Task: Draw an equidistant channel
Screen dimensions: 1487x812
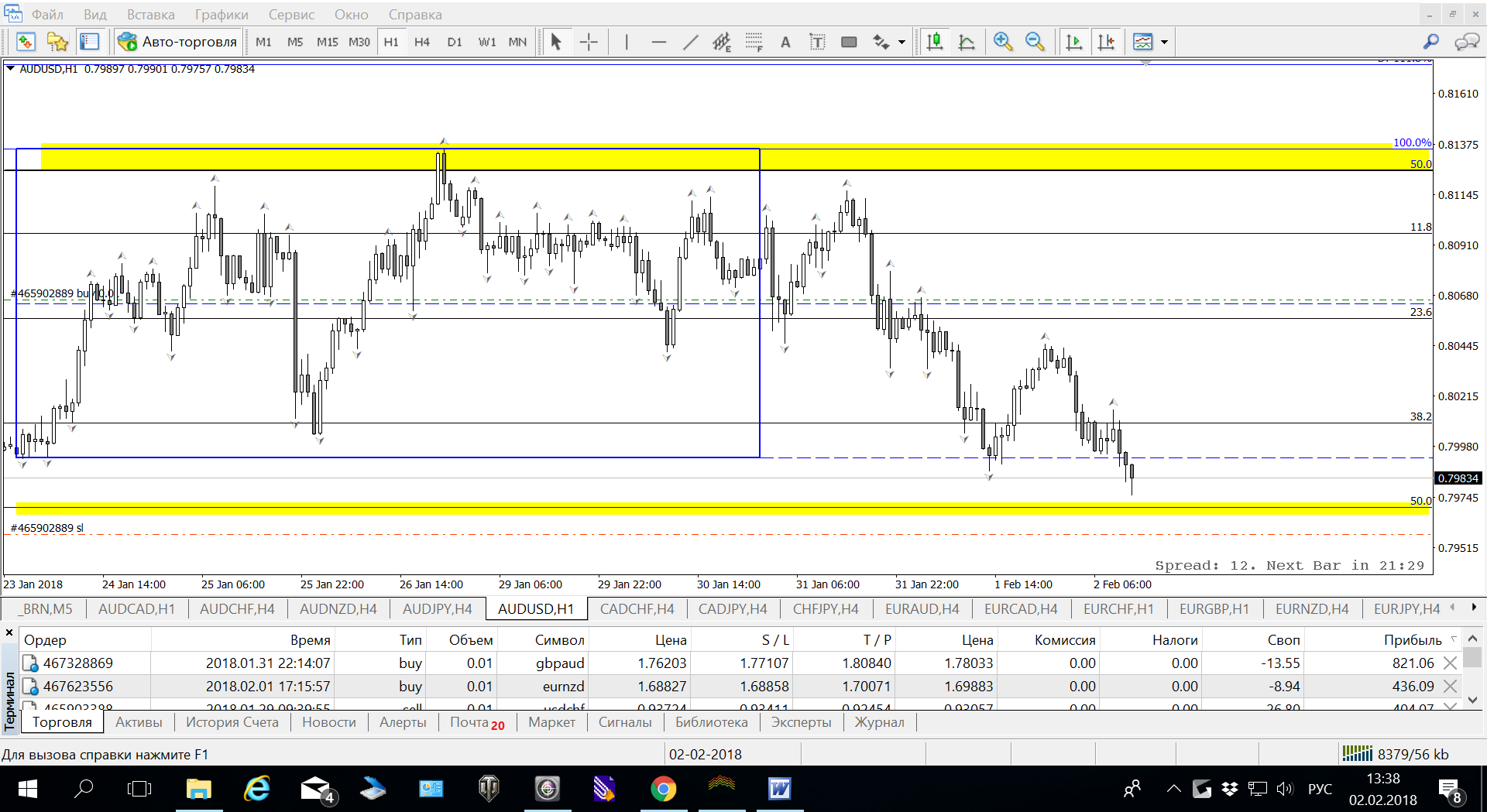Action: coord(722,42)
